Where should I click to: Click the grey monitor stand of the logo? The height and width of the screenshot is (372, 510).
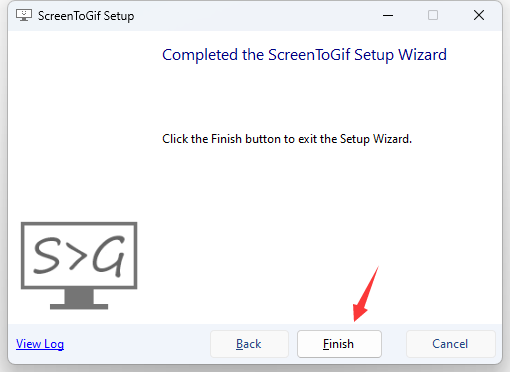pyautogui.click(x=79, y=299)
